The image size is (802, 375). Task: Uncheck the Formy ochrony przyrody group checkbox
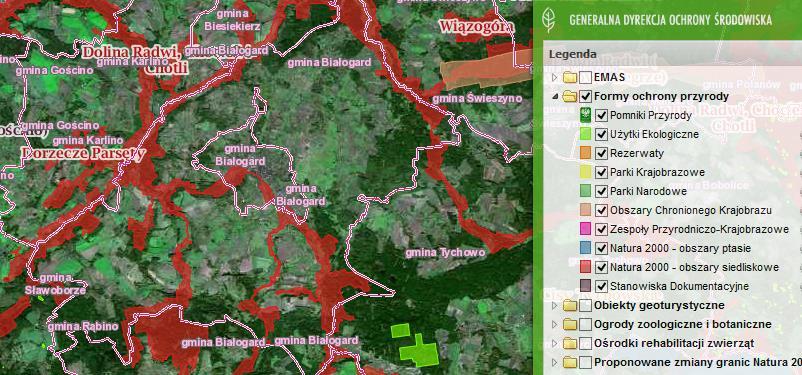586,96
